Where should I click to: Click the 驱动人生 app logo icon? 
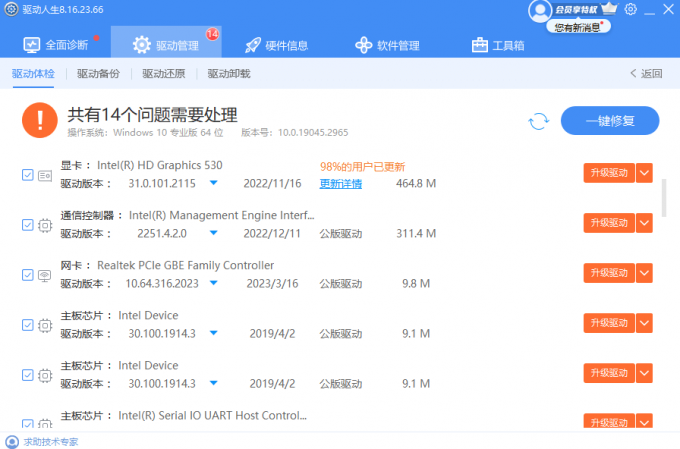click(11, 9)
